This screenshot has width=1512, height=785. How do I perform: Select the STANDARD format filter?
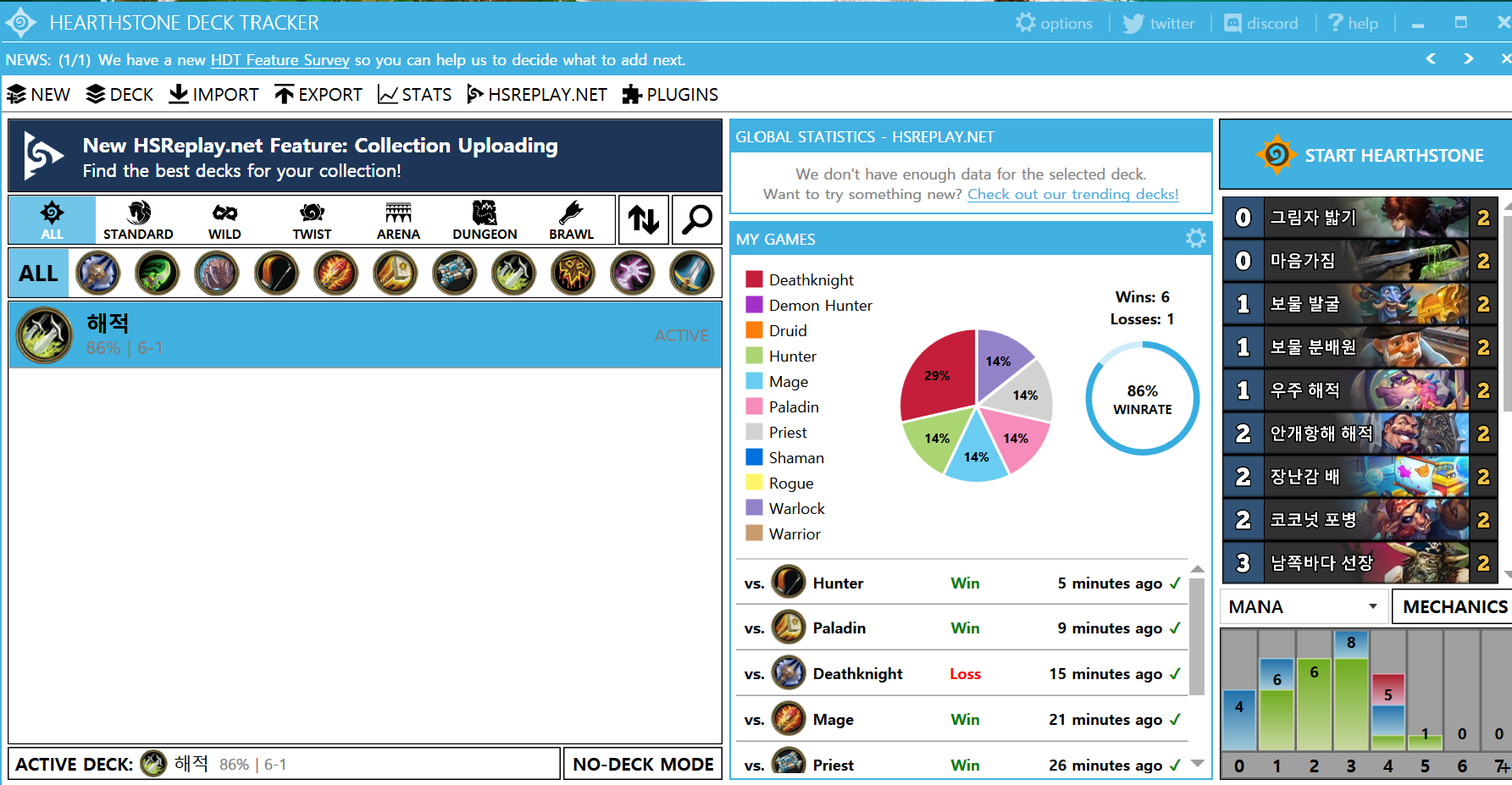(x=138, y=220)
